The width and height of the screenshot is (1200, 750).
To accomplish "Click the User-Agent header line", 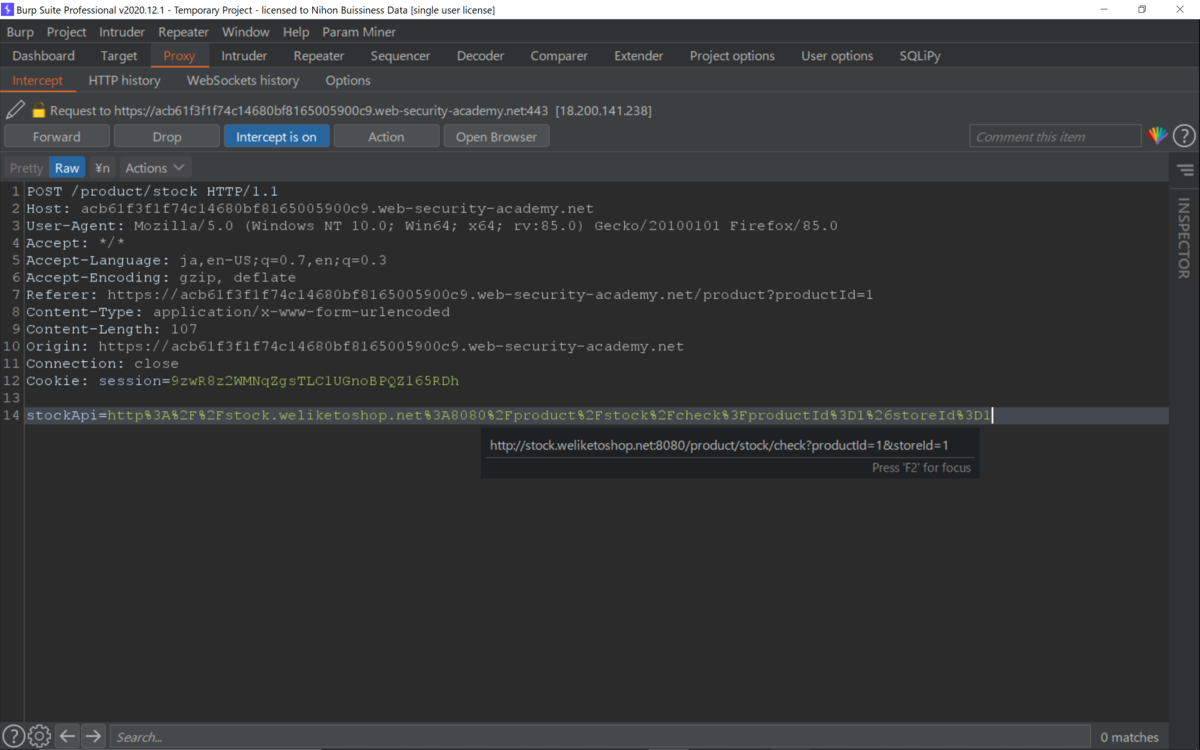I will [x=432, y=226].
